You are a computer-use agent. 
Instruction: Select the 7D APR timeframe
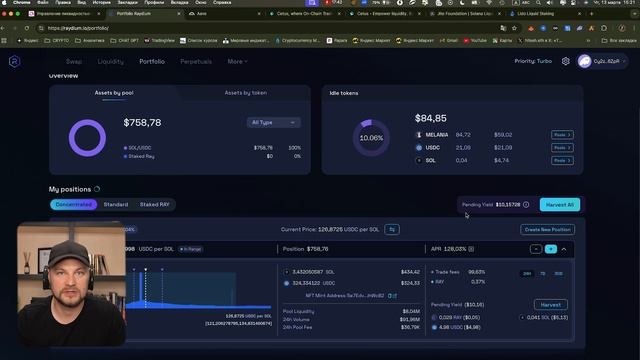pos(542,273)
